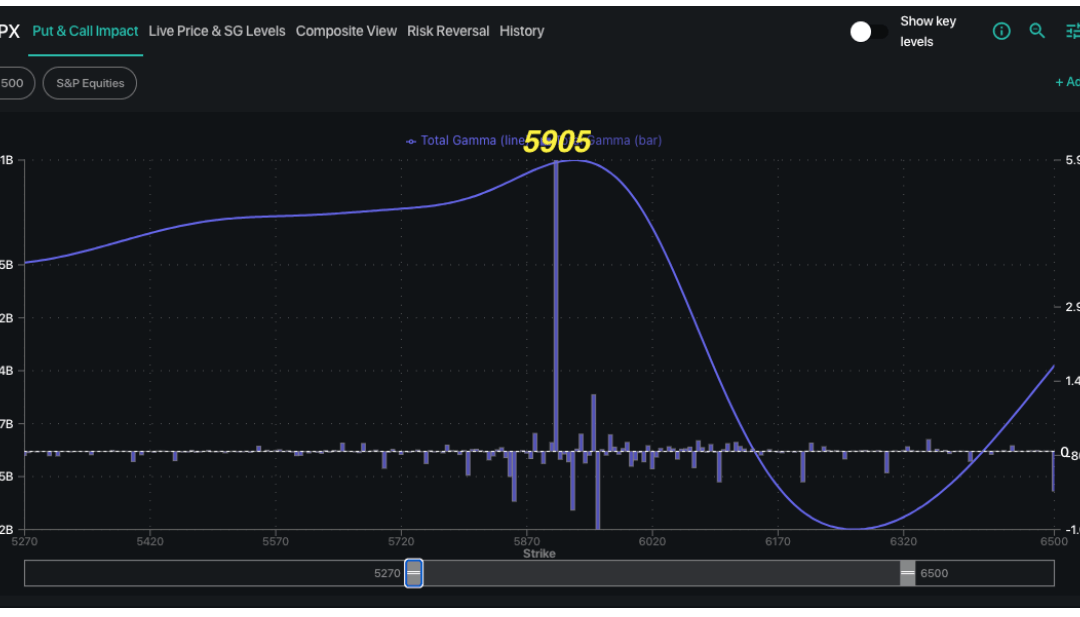Click the x-axis label 6020
This screenshot has width=1080, height=617.
coord(652,541)
